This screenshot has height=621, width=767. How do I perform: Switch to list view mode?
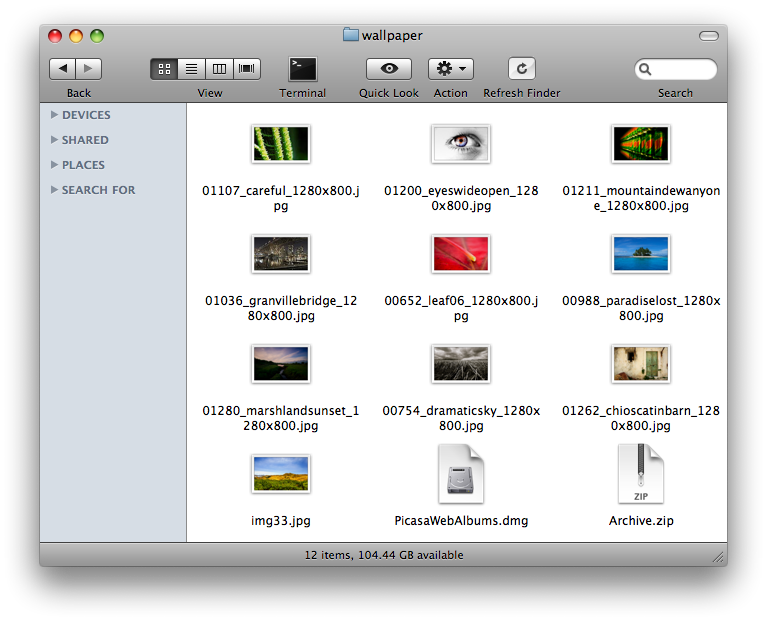[192, 69]
